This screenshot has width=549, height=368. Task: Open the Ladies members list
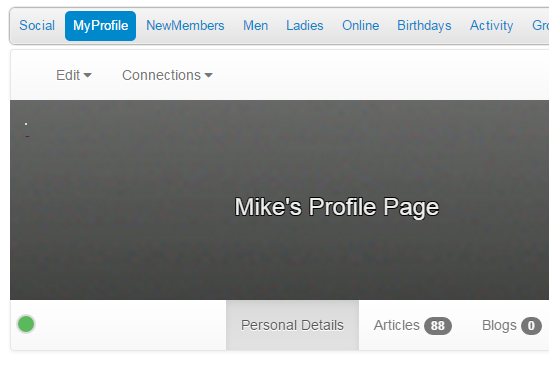[305, 26]
